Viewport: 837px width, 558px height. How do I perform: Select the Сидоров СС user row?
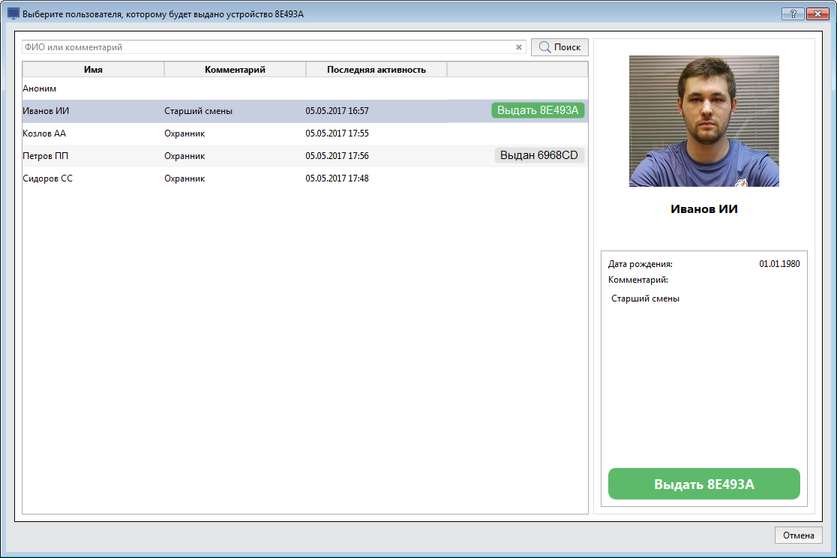point(200,178)
